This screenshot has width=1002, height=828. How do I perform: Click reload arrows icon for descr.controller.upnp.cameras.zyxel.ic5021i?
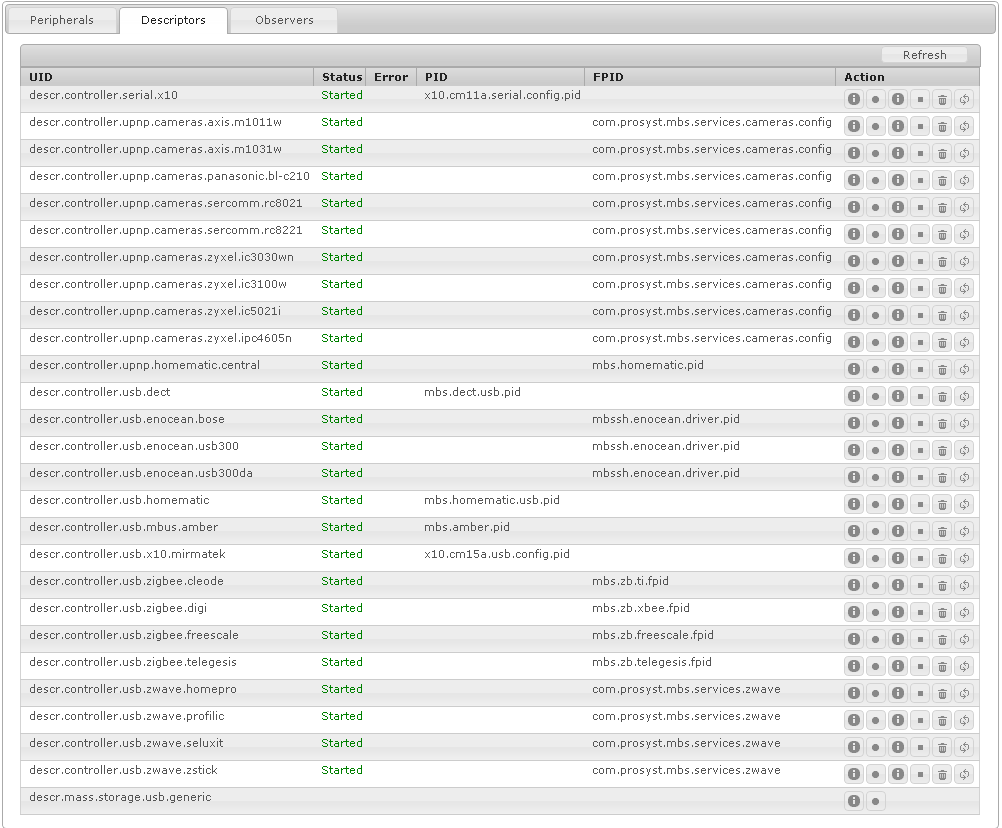coord(964,315)
